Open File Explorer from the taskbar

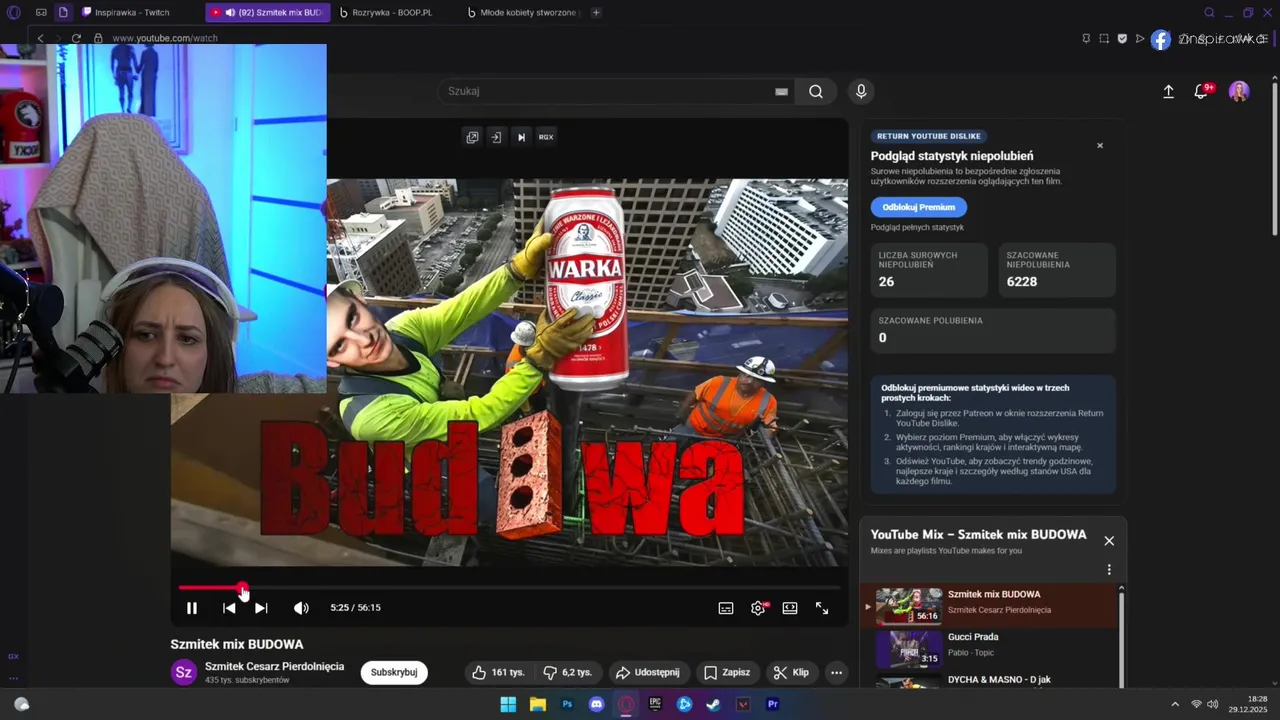coord(538,704)
